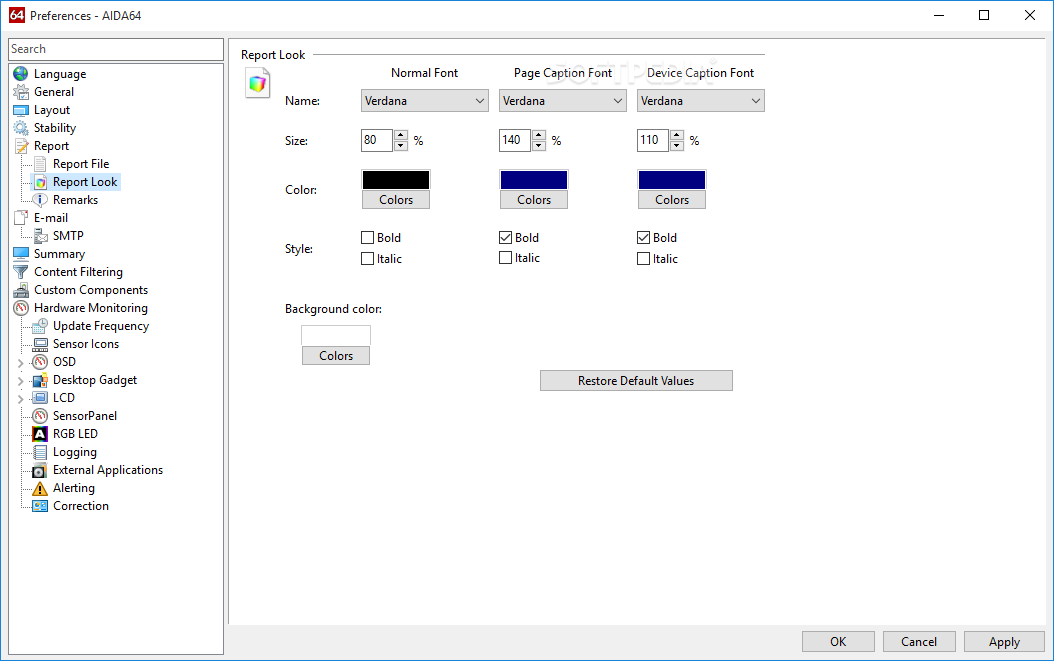
Task: Click the Alerting warning triangle icon
Action: click(40, 488)
